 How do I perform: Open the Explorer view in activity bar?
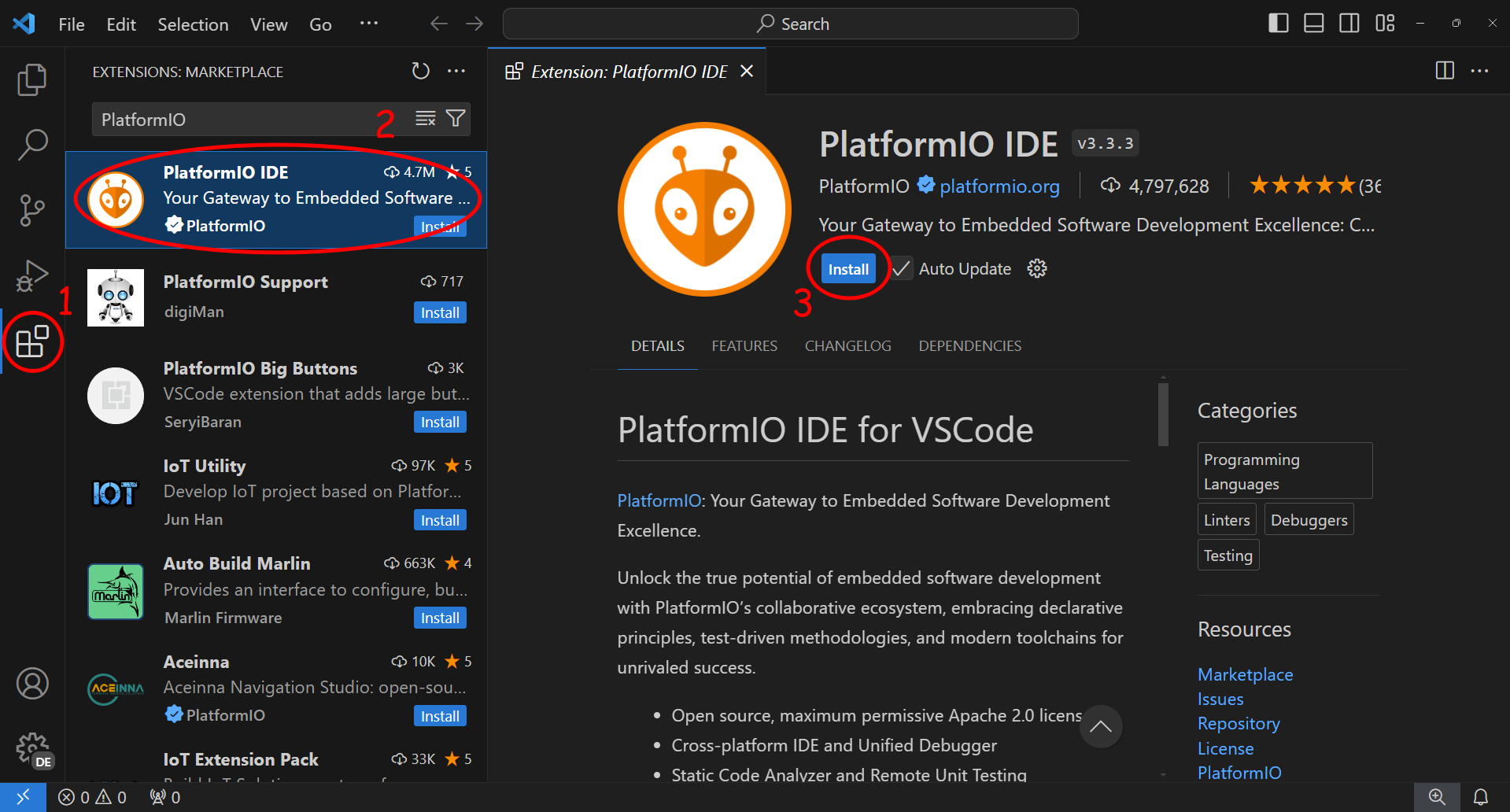coord(32,79)
